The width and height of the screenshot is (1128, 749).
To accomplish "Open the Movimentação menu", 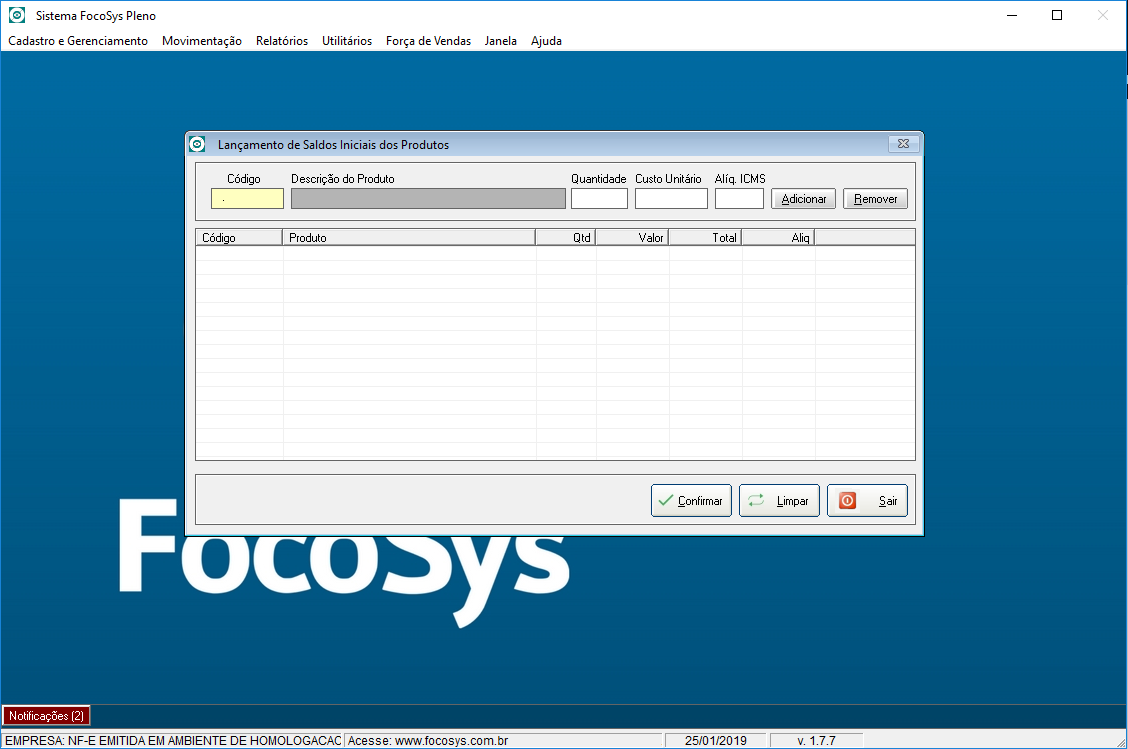I will (x=202, y=41).
